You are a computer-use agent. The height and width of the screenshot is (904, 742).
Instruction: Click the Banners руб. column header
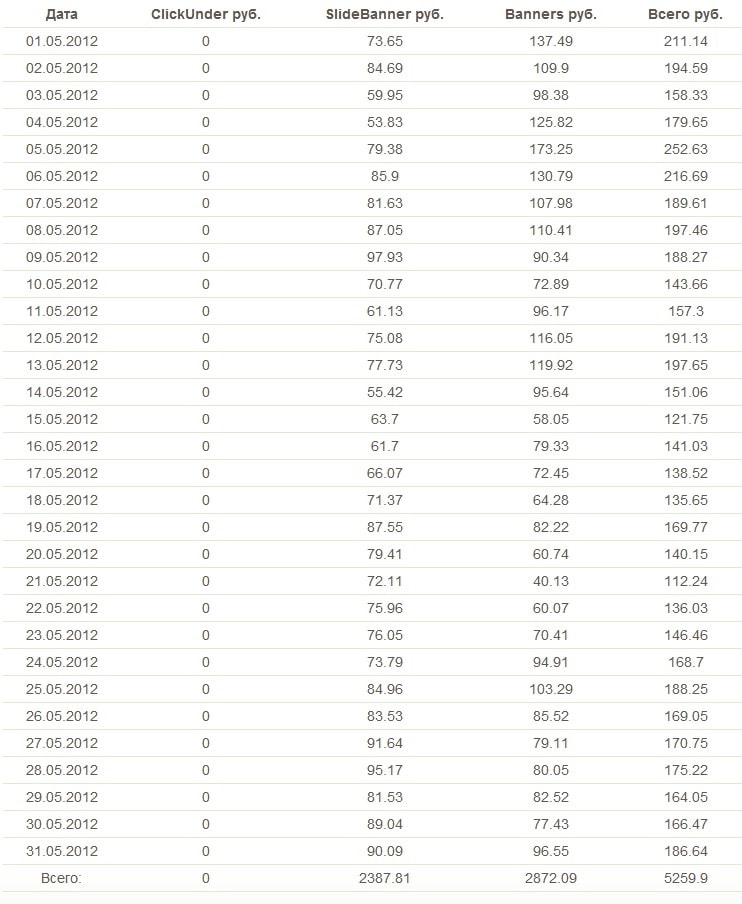(549, 15)
